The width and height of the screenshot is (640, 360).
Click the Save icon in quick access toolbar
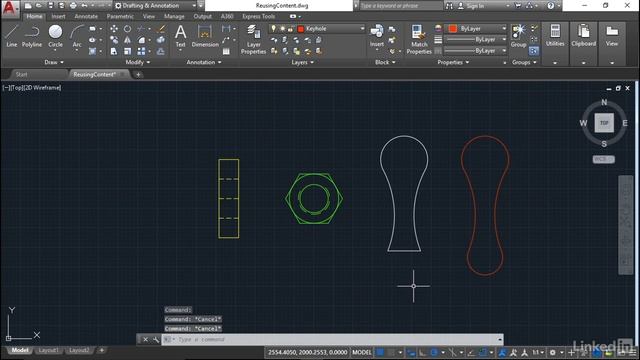pyautogui.click(x=51, y=6)
